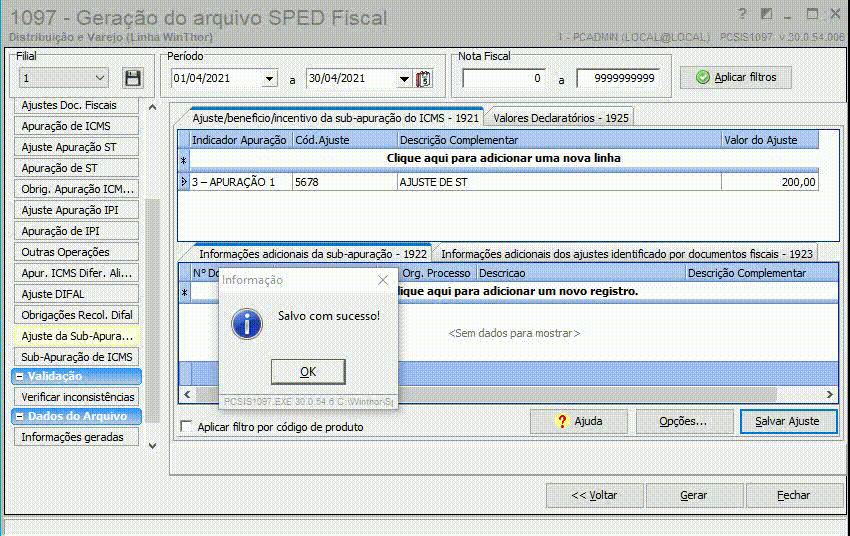Open Sub-Apuração de ICMS sidebar item
The height and width of the screenshot is (536, 850).
click(x=76, y=357)
